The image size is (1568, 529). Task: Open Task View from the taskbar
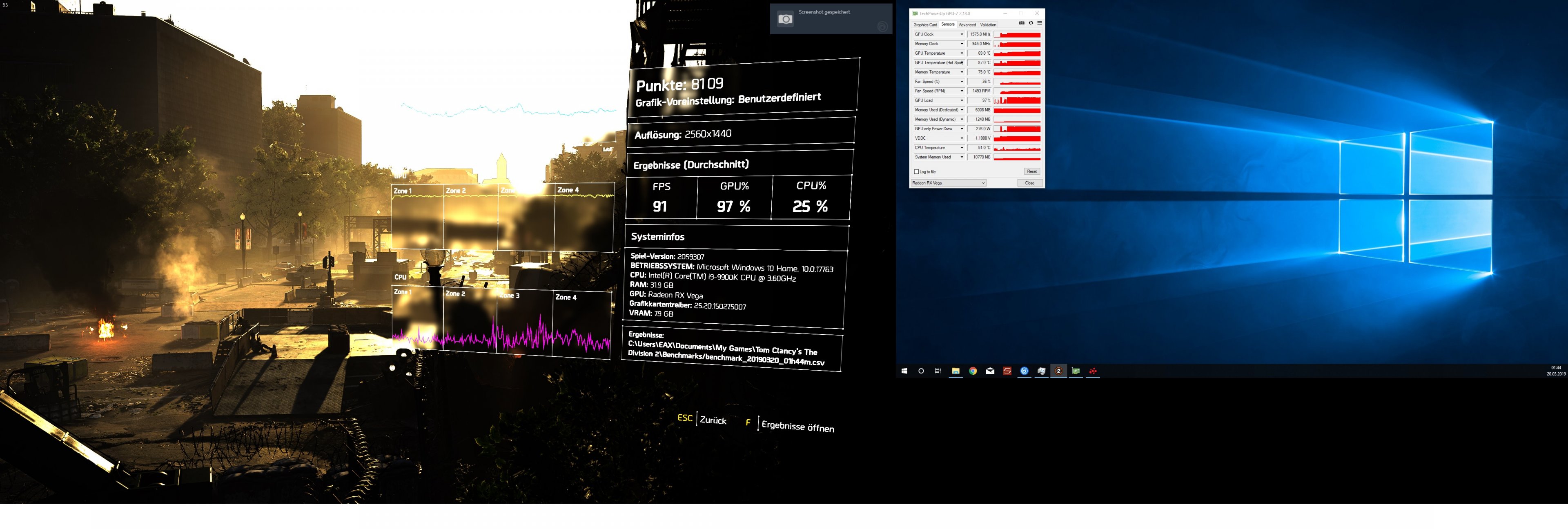click(938, 371)
